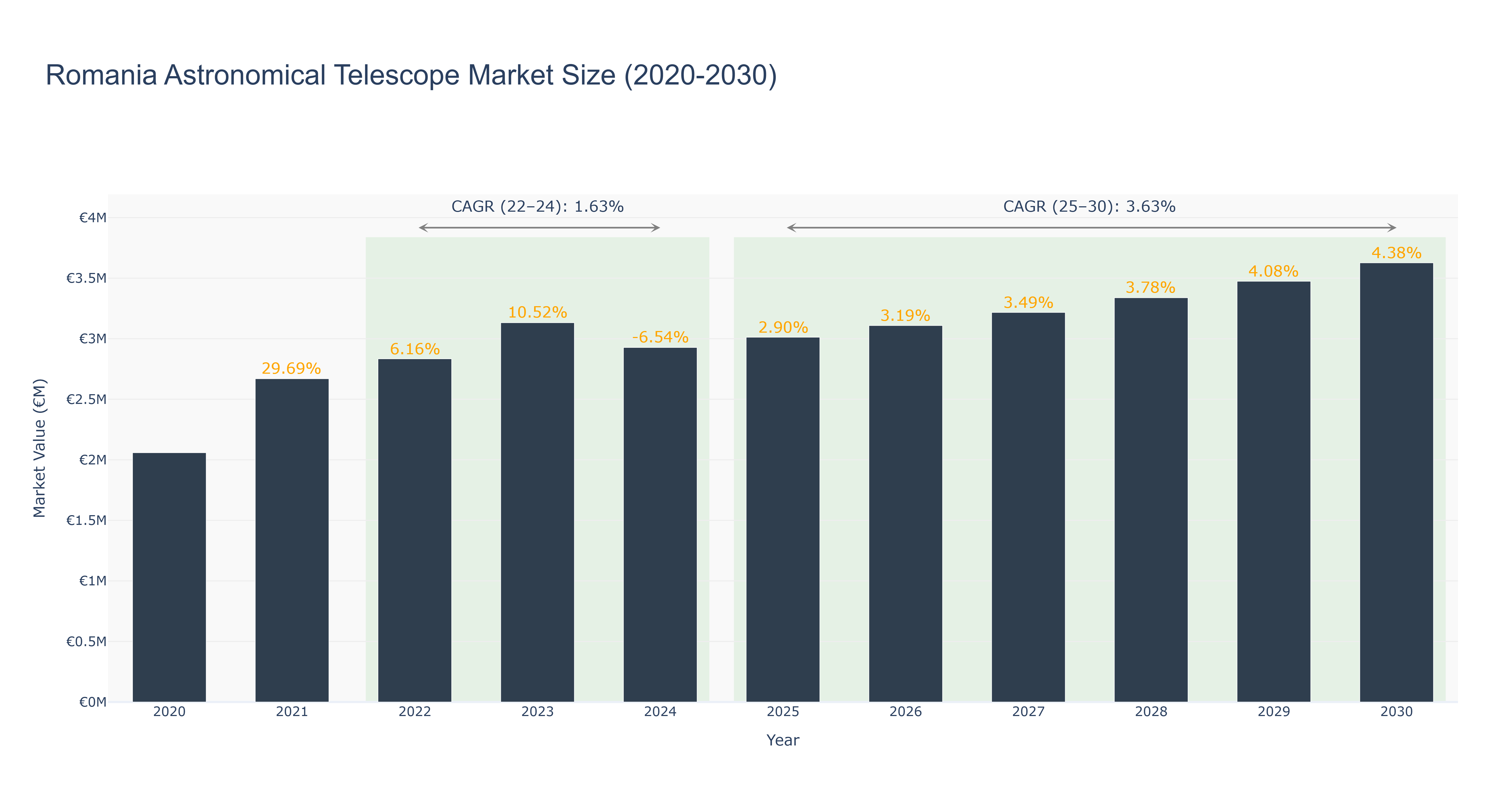Click the CAGR (22–24): 1.63% annotation
The image size is (1512, 810).
[x=537, y=207]
